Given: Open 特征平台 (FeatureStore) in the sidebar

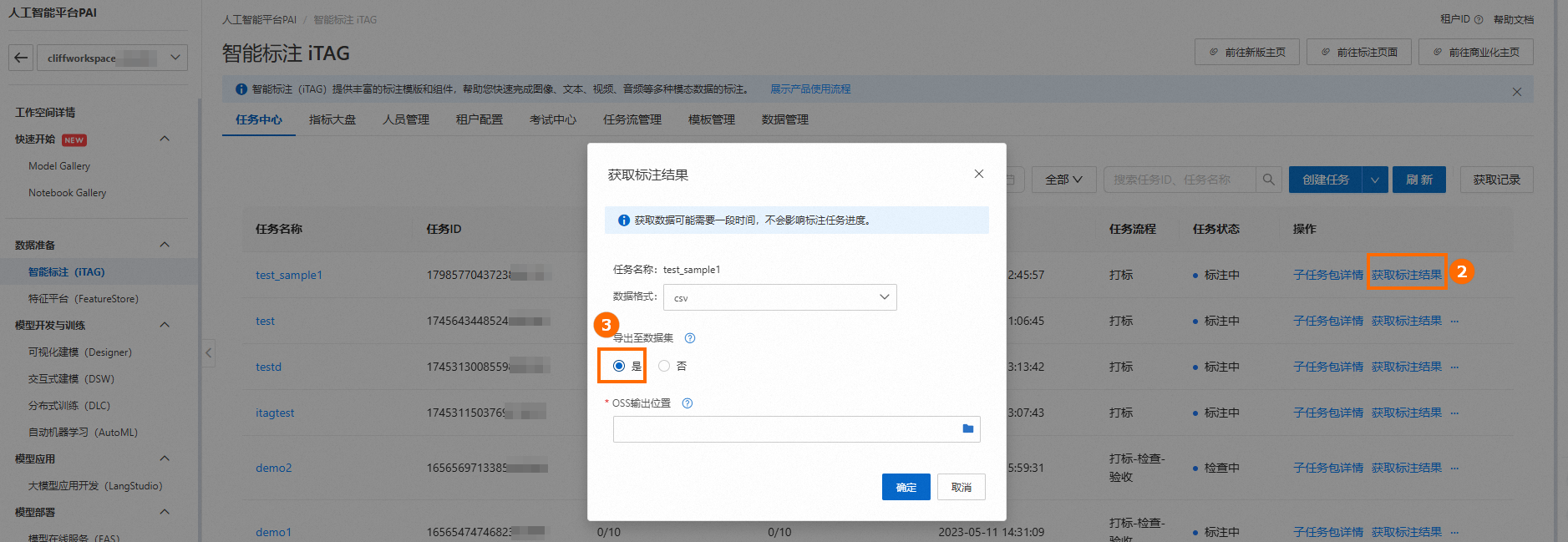Looking at the screenshot, I should pyautogui.click(x=84, y=299).
